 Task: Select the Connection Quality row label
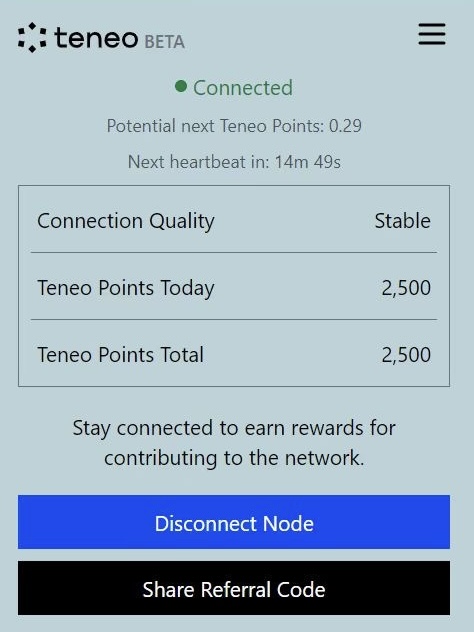[x=126, y=221]
